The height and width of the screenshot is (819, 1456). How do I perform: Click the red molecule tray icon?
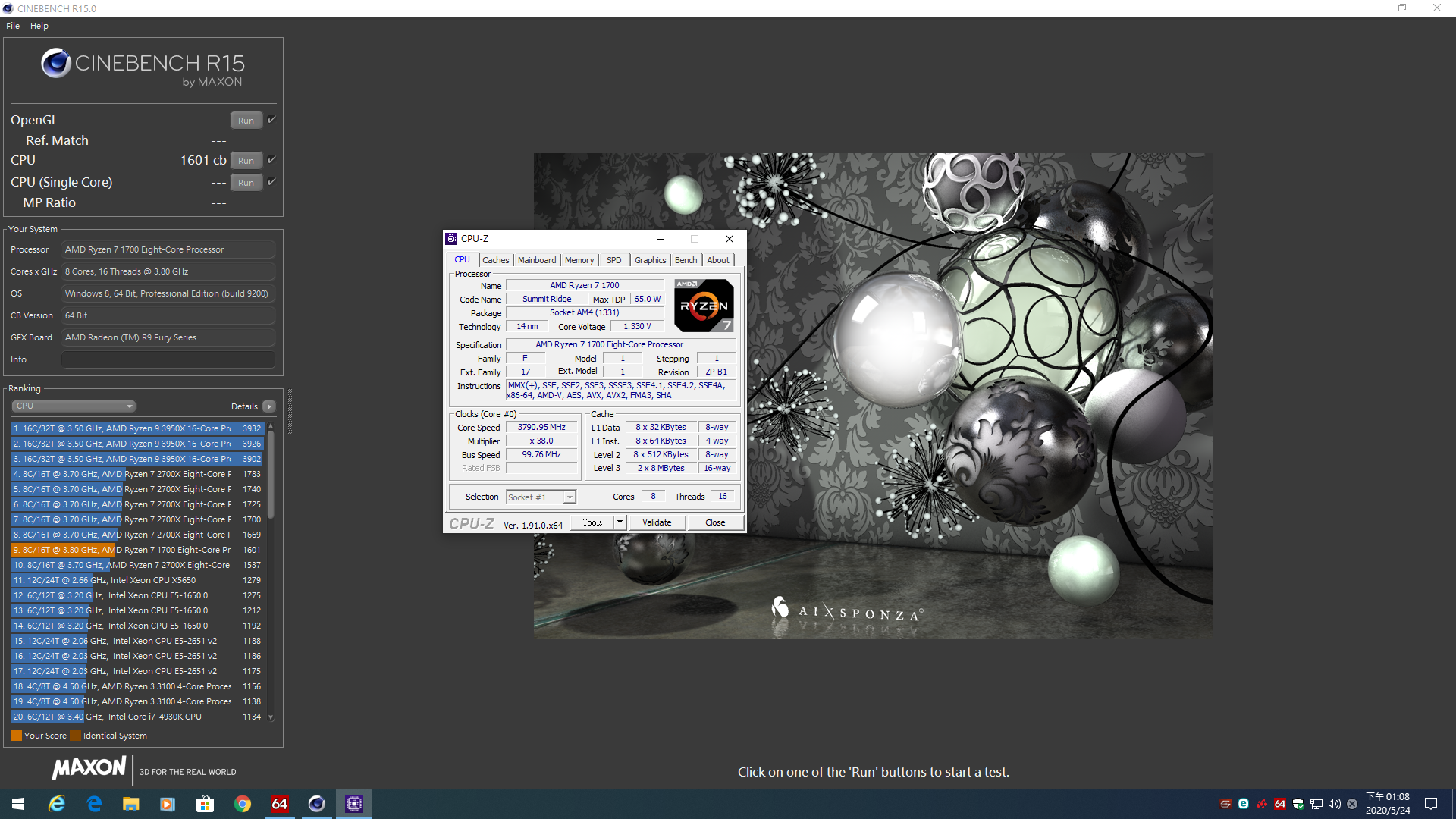coord(1262,804)
